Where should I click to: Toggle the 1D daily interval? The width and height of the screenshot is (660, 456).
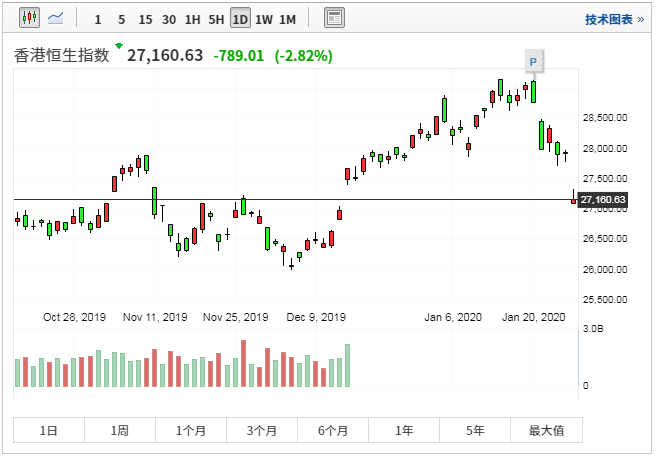point(240,19)
